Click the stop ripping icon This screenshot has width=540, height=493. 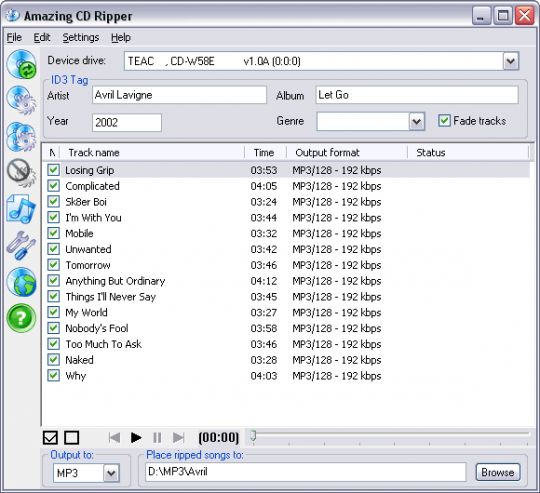pos(21,173)
